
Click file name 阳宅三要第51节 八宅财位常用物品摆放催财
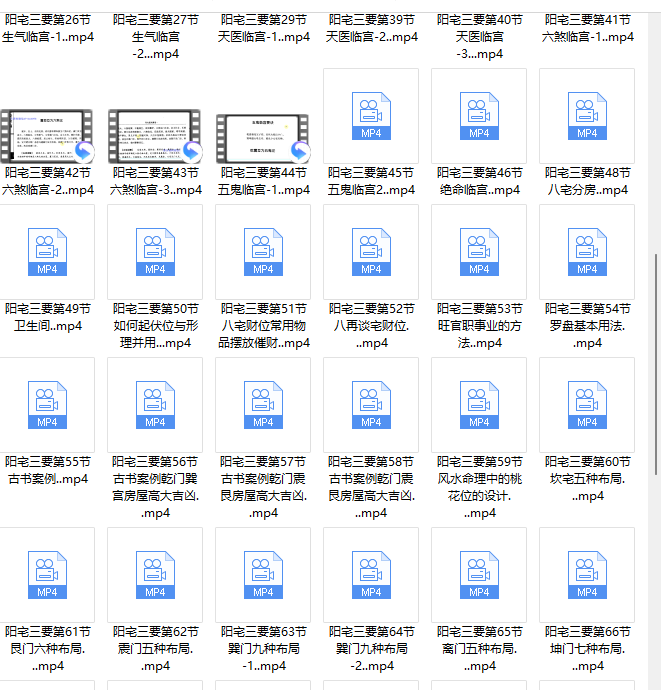click(x=263, y=326)
